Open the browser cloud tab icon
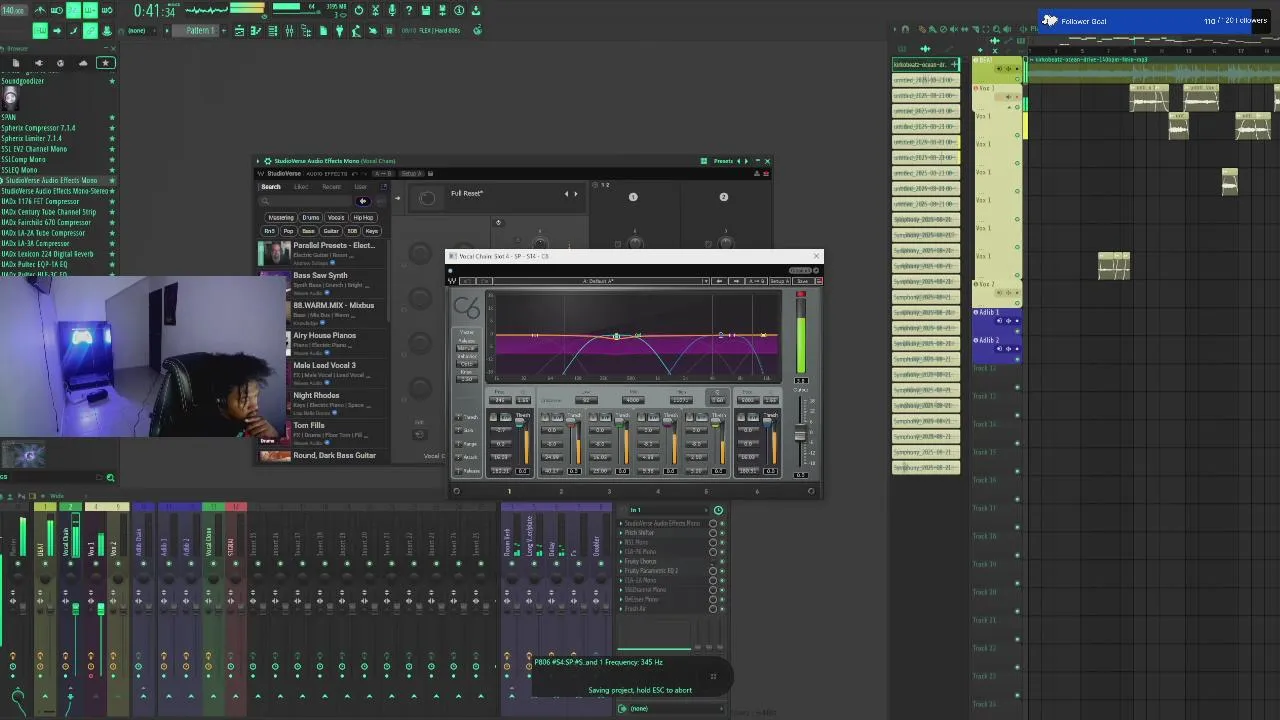Screen dimensions: 1280x720 83,63
